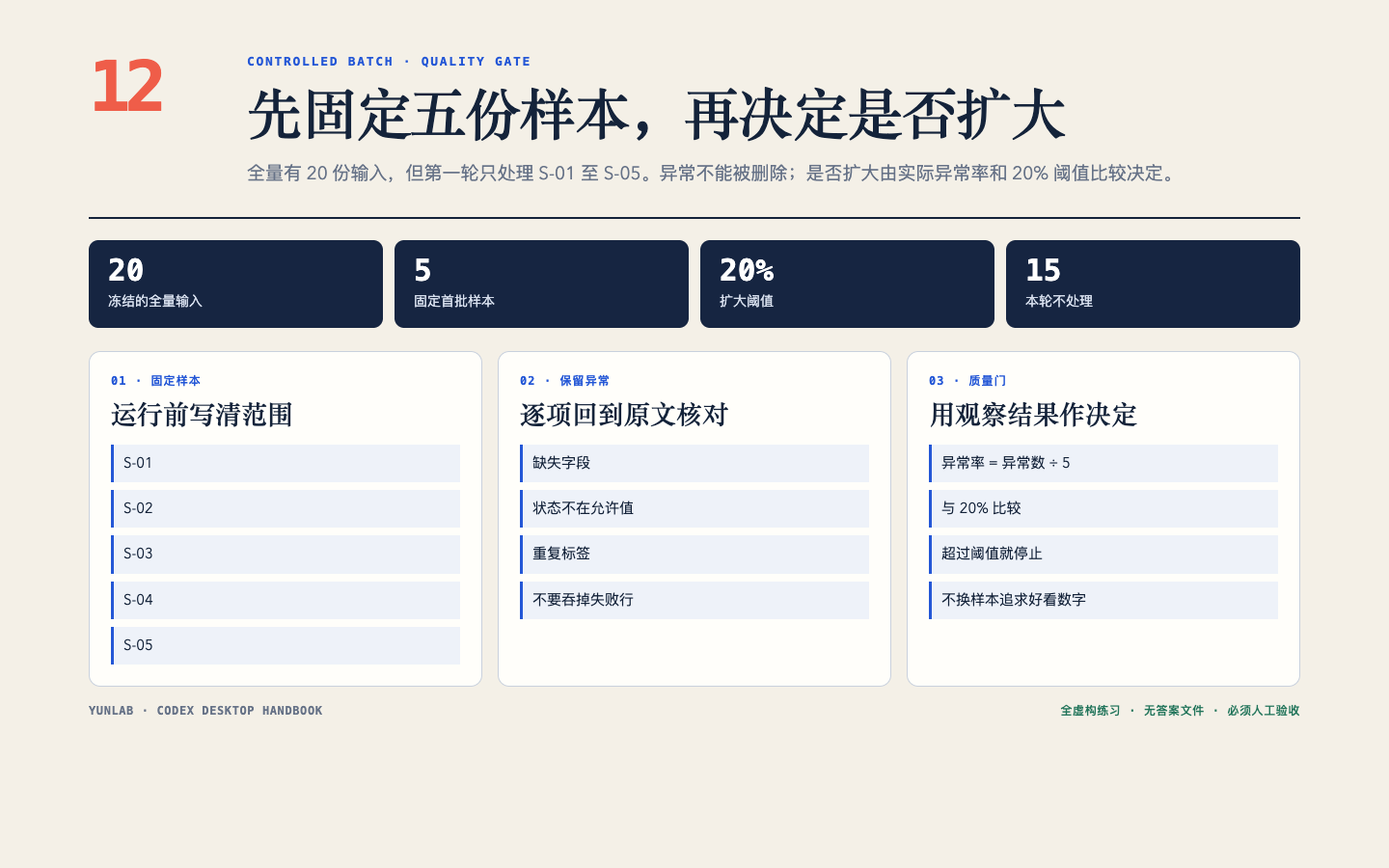Select the S-05 row
Image resolution: width=1389 pixels, height=868 pixels.
(x=286, y=645)
